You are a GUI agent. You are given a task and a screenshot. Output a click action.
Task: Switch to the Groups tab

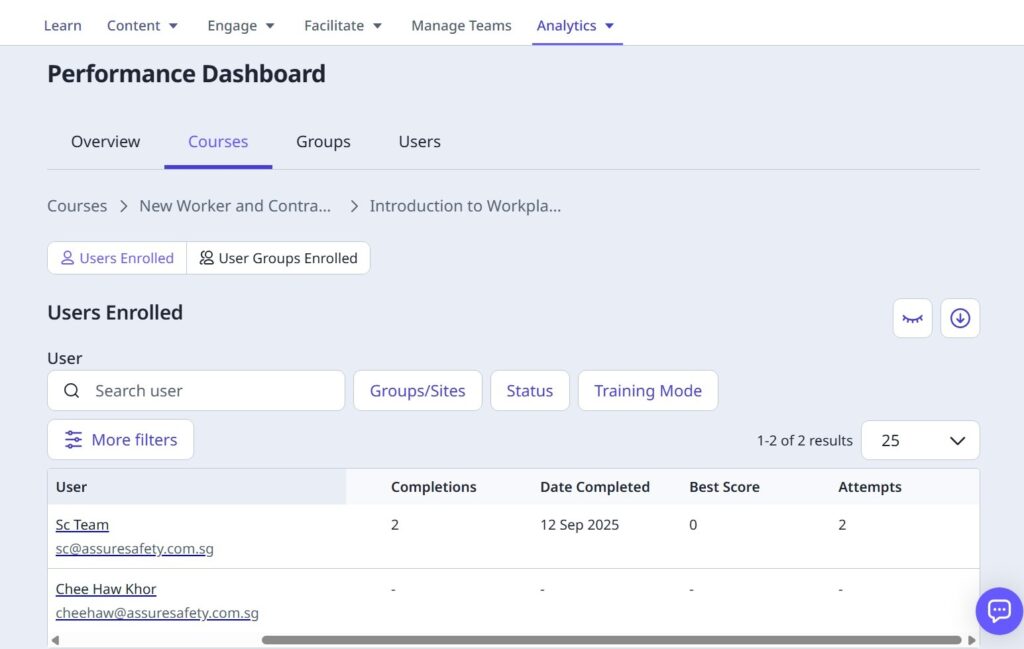(323, 142)
